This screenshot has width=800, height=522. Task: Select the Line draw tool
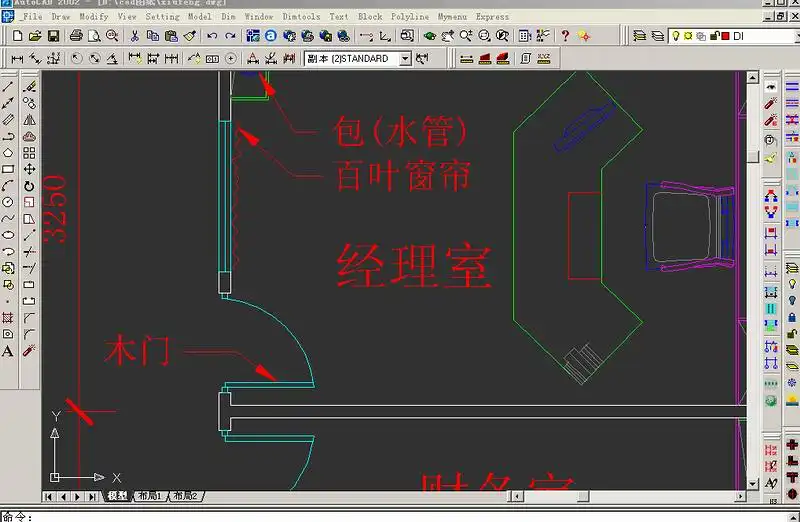[x=8, y=87]
